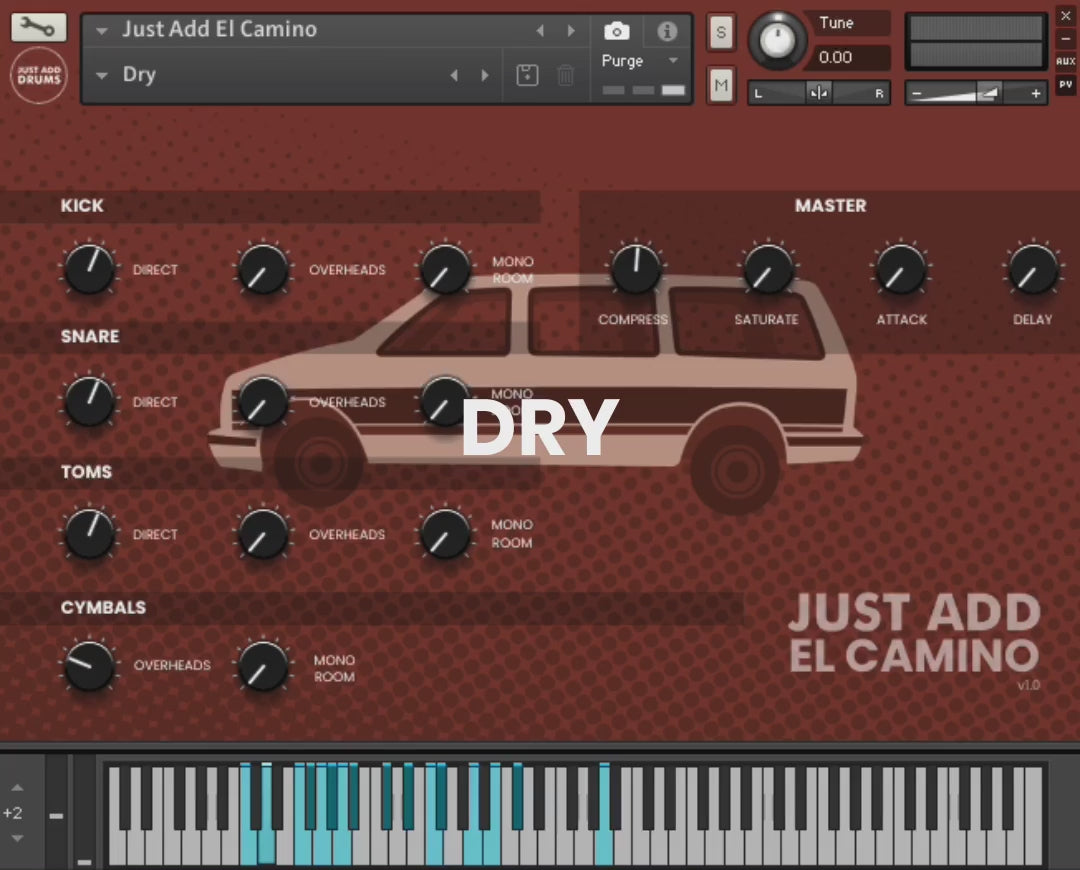This screenshot has width=1080, height=870.
Task: Click the Kick Mono Room knob
Action: [445, 269]
